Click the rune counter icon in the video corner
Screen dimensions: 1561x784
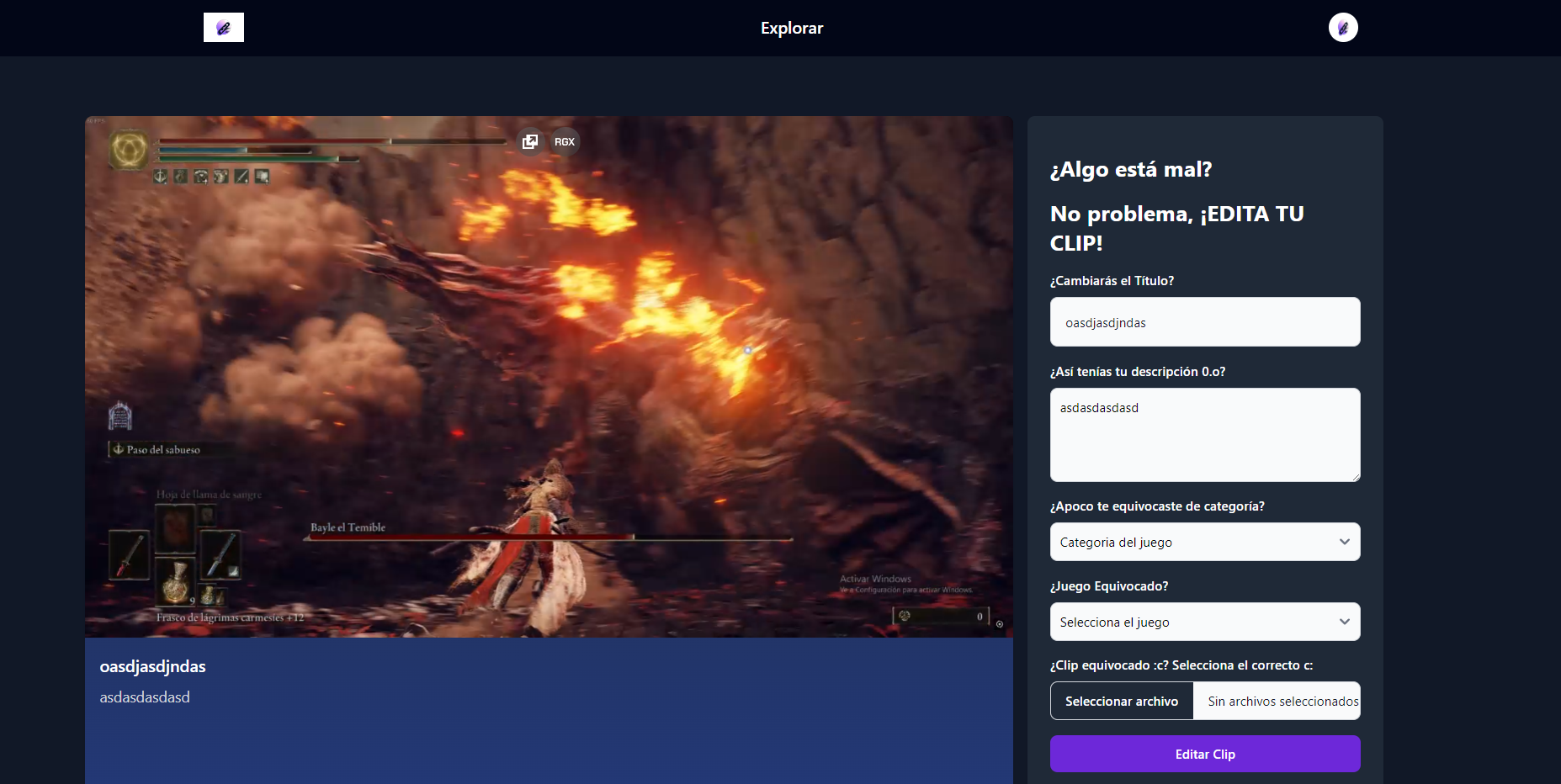(905, 616)
